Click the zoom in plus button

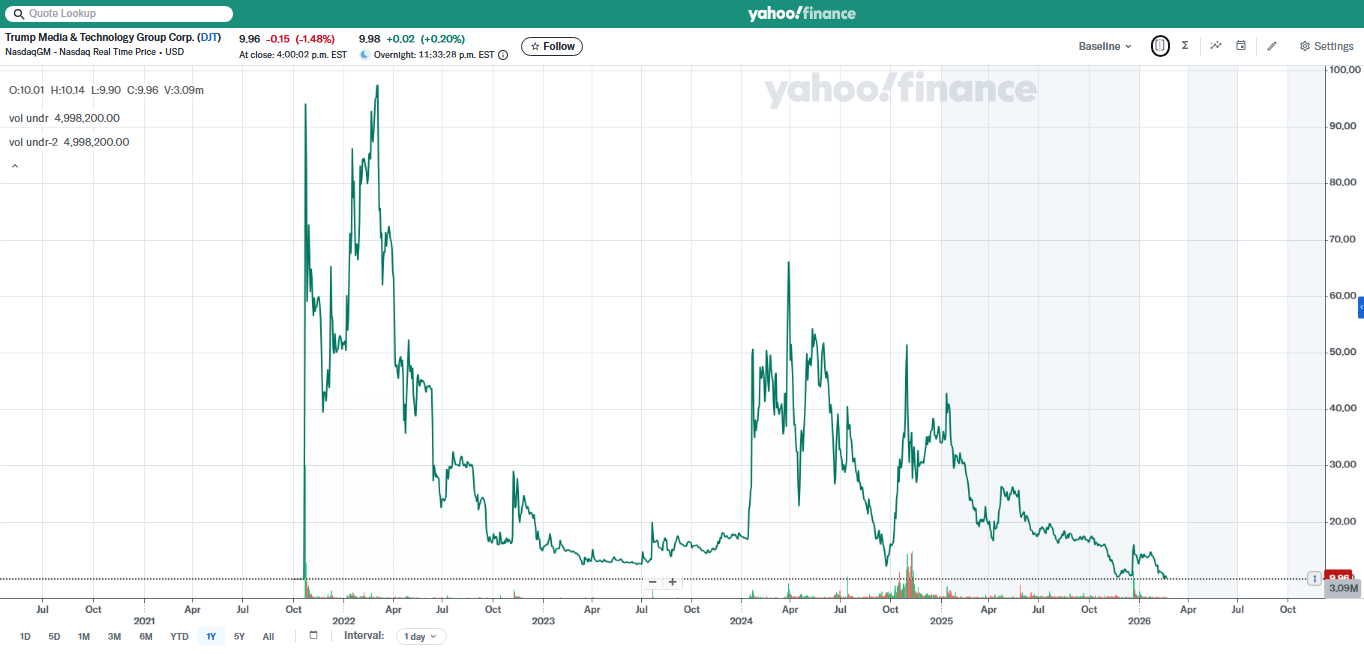[x=673, y=582]
